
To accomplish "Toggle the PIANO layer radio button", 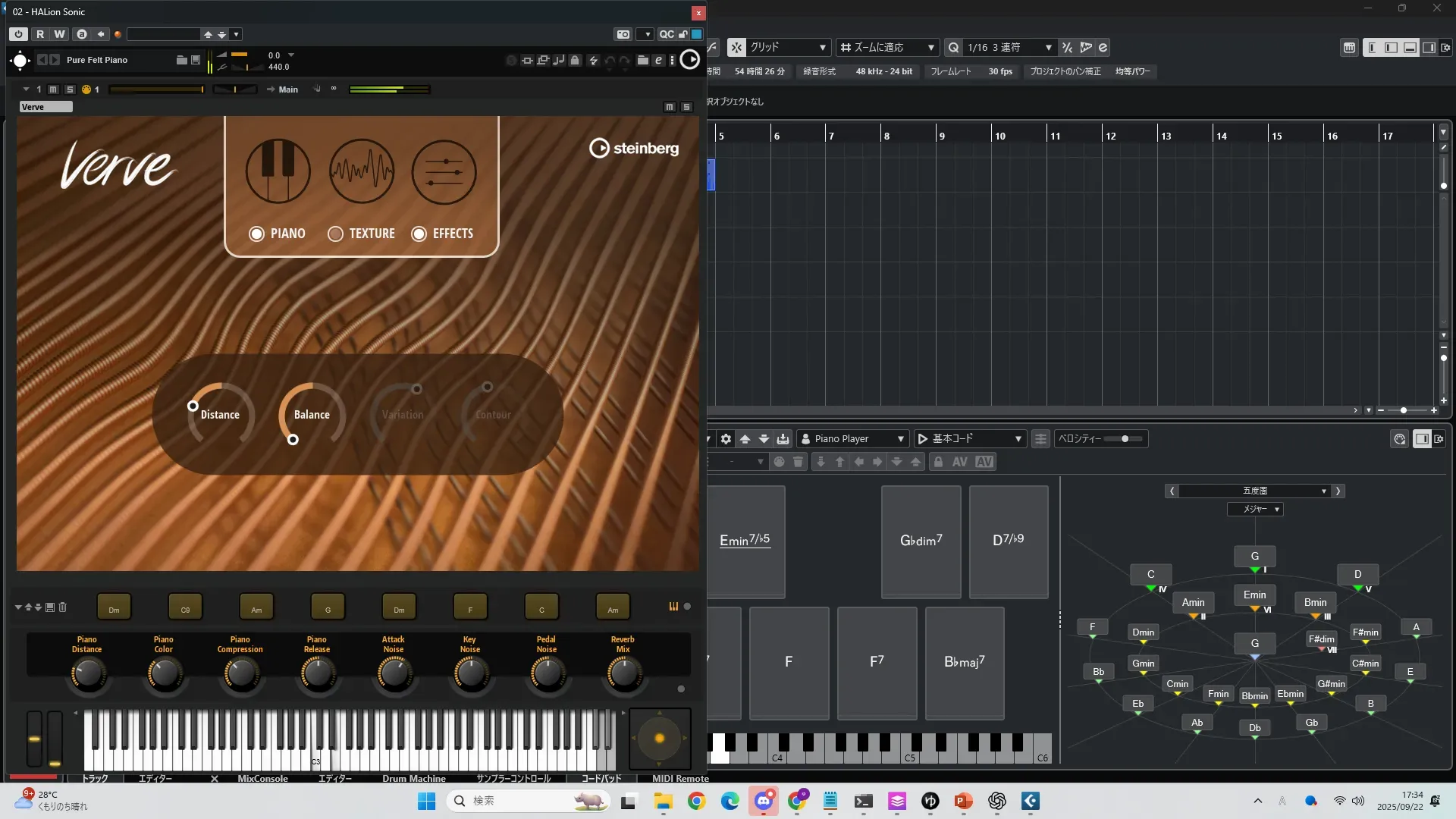I will (256, 234).
